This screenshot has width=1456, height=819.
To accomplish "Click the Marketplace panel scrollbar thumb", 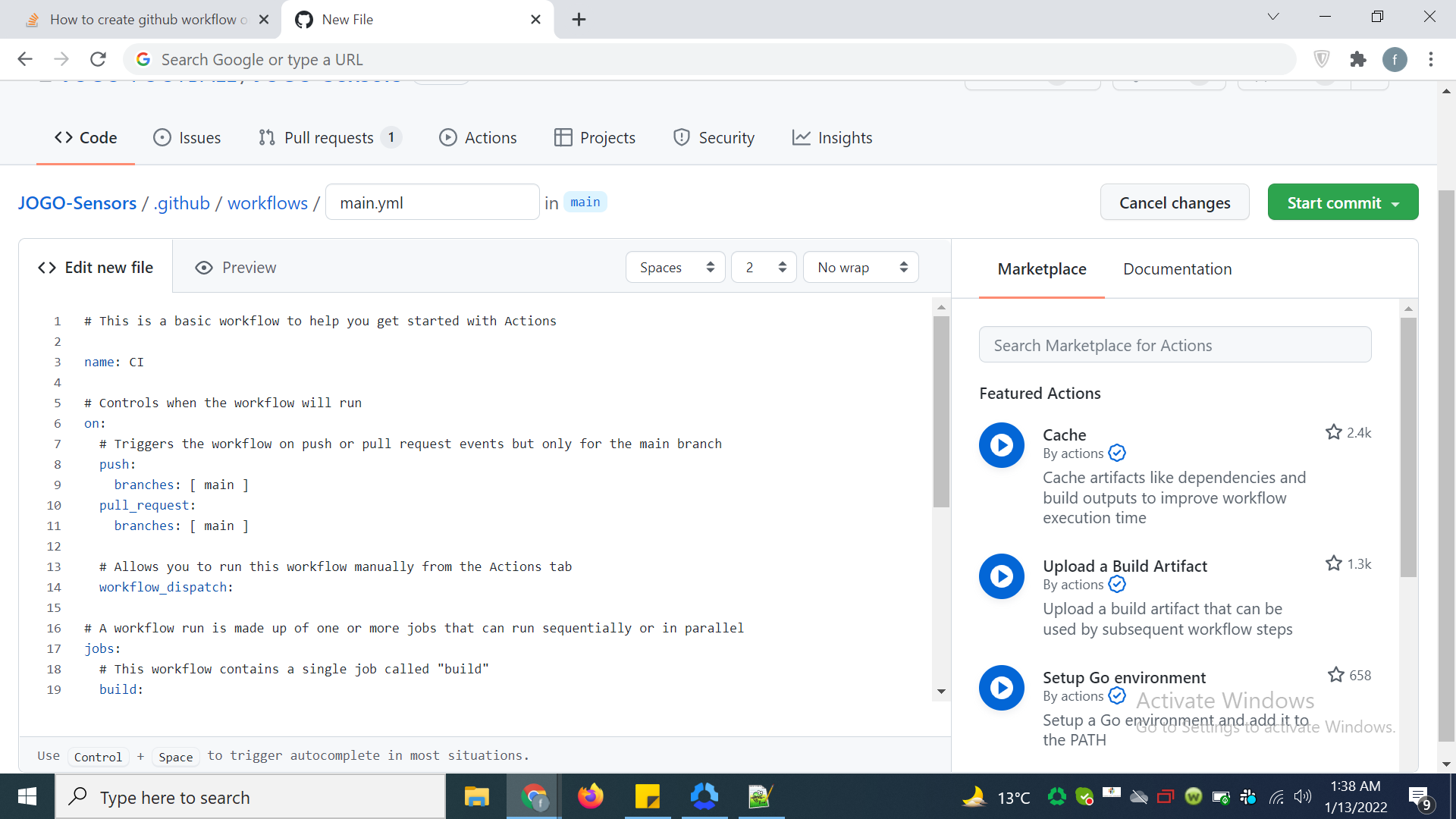I will coord(1408,447).
